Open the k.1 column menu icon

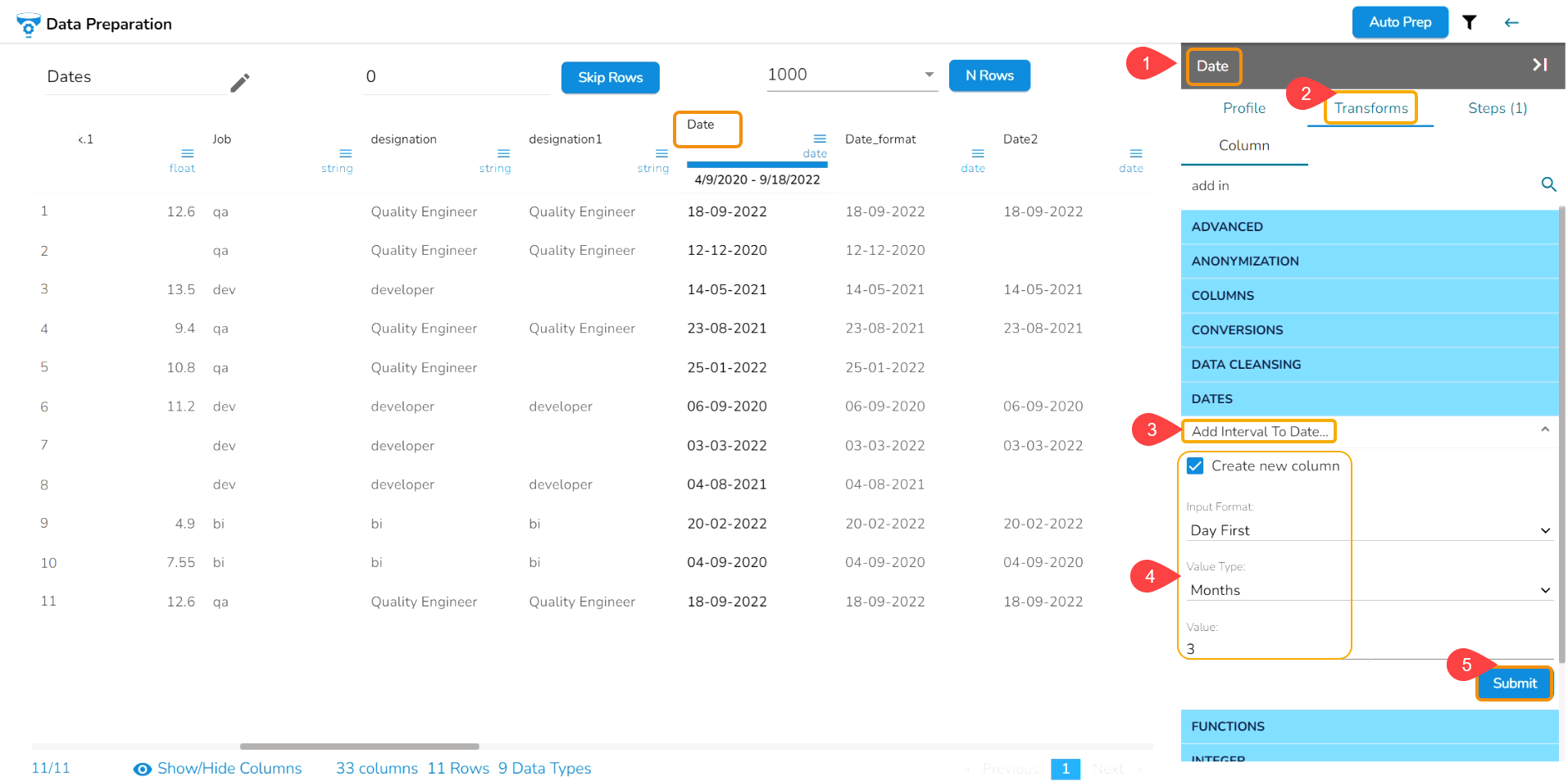pyautogui.click(x=188, y=153)
